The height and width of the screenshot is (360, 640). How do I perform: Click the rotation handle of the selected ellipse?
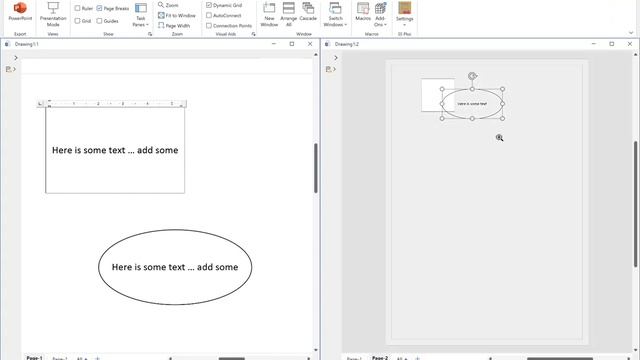pyautogui.click(x=472, y=76)
